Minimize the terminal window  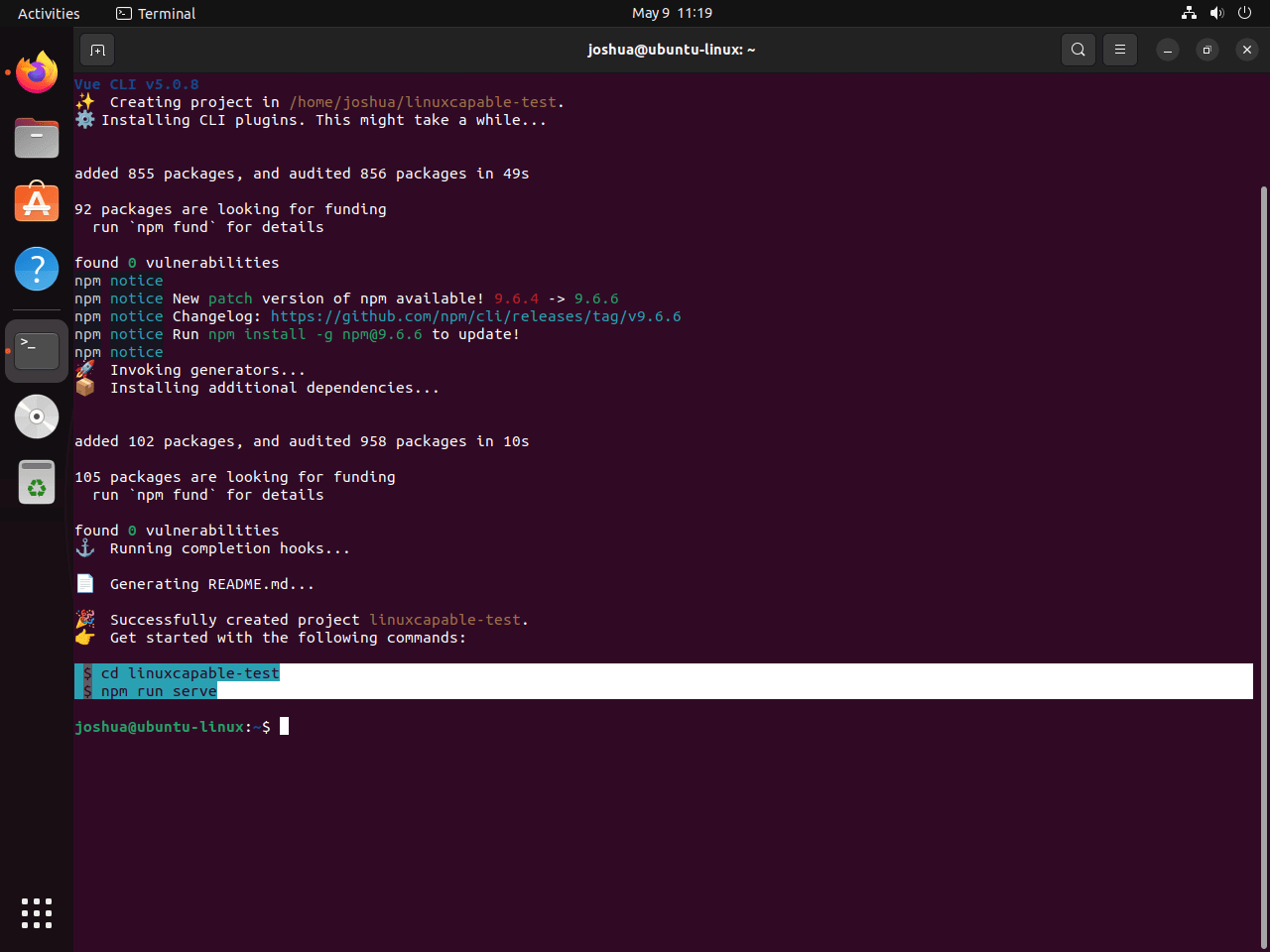pyautogui.click(x=1168, y=50)
